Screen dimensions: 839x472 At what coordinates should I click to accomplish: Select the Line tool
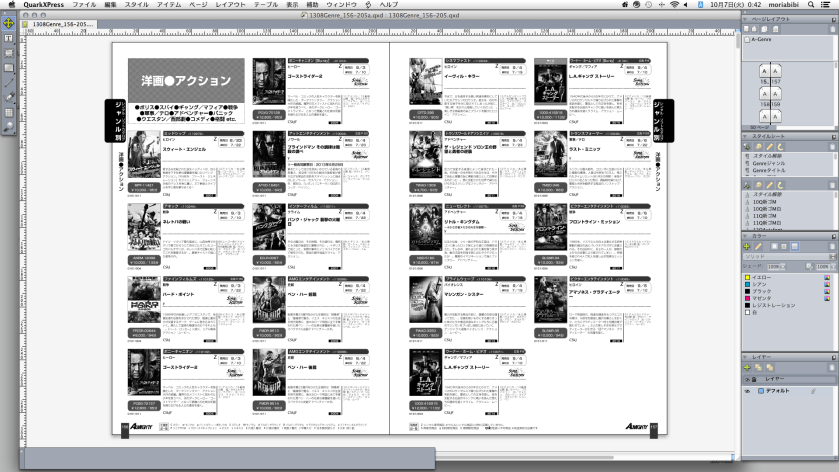[9, 83]
